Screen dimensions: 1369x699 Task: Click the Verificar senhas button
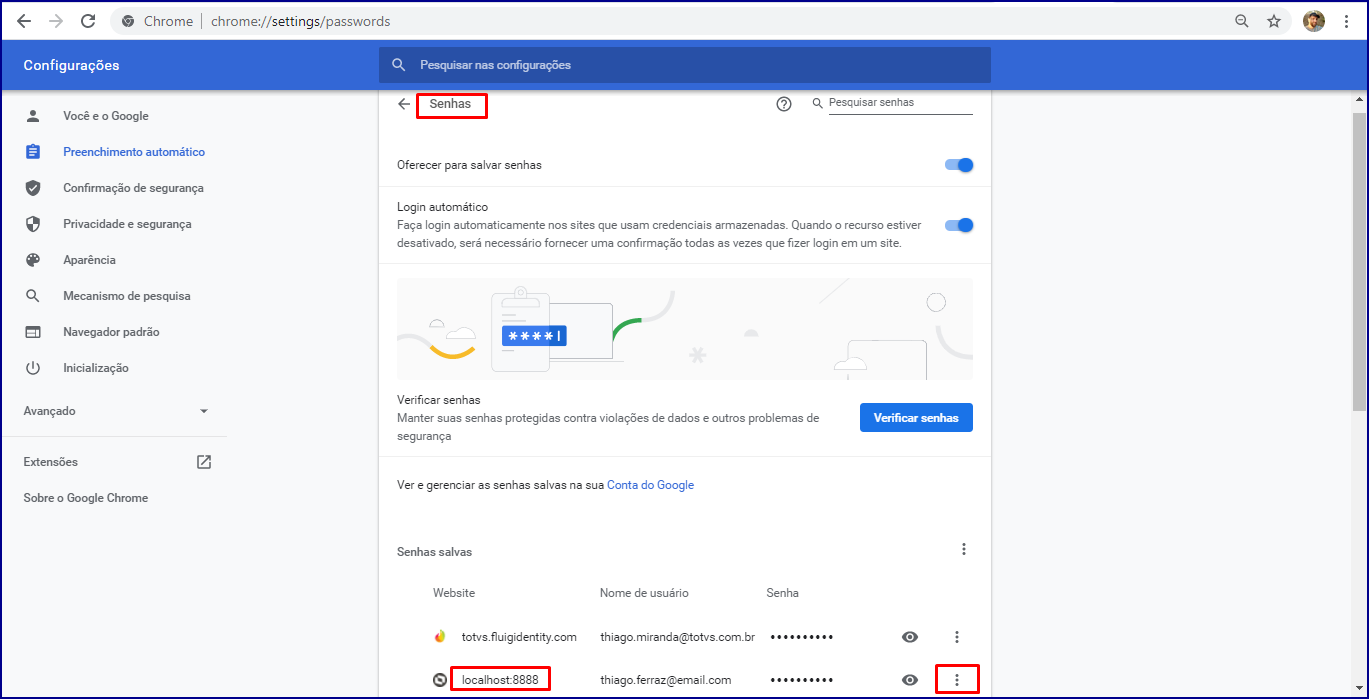coord(916,418)
